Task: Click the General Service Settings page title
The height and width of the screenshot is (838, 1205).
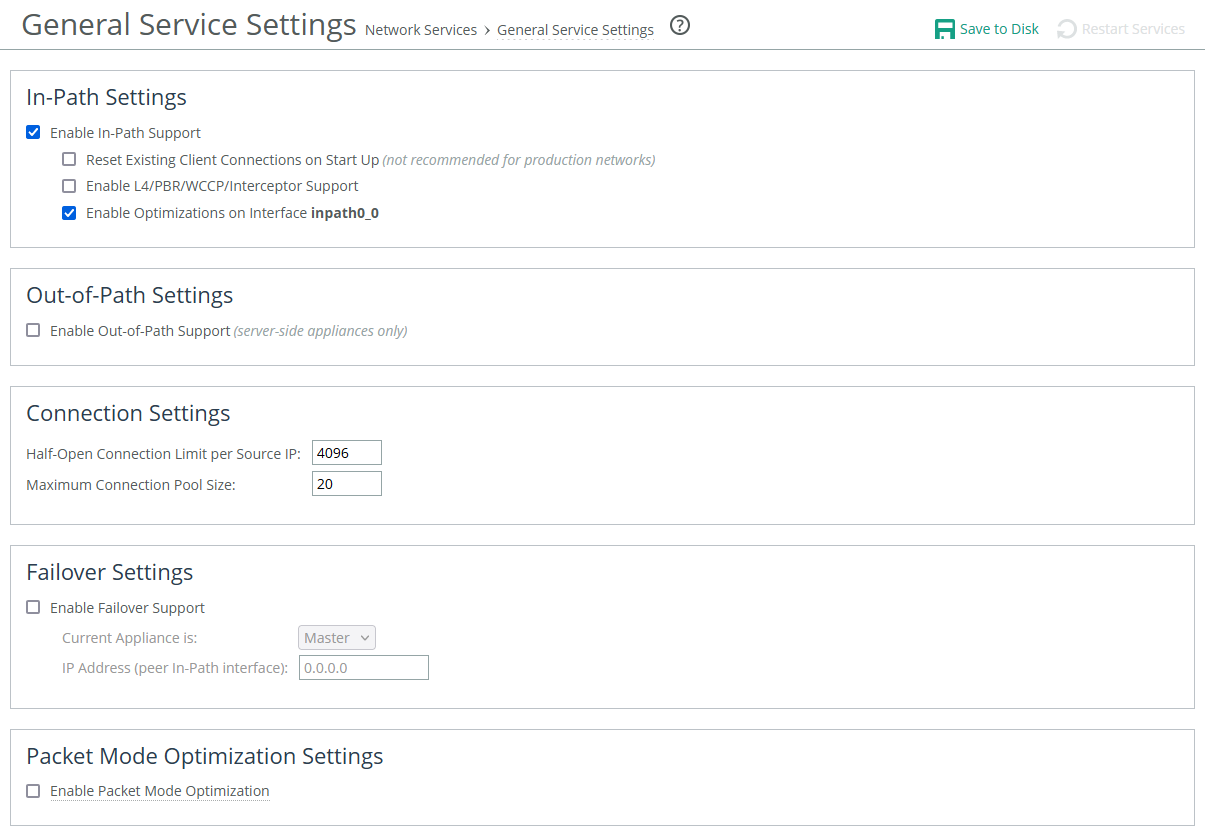Action: [188, 24]
